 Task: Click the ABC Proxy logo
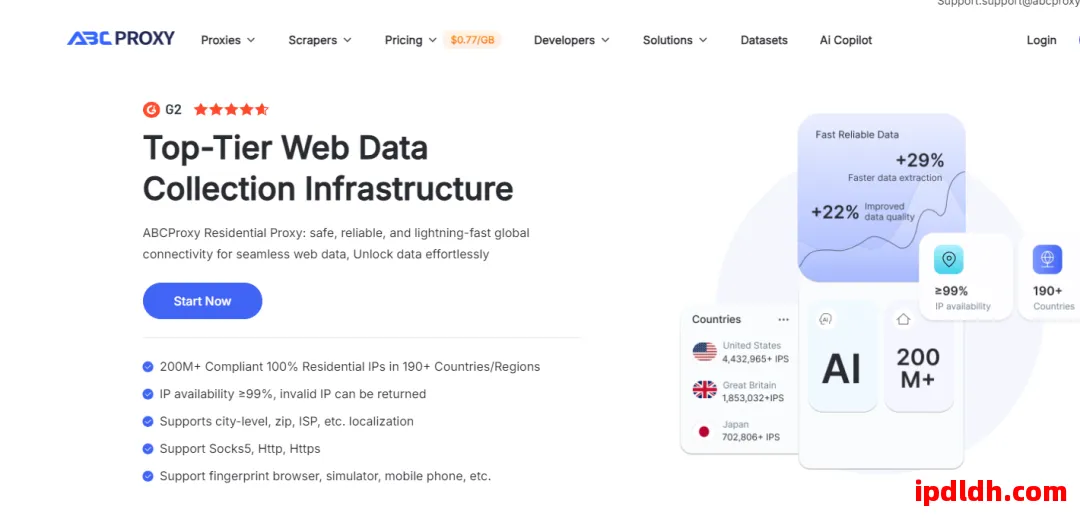pos(121,39)
